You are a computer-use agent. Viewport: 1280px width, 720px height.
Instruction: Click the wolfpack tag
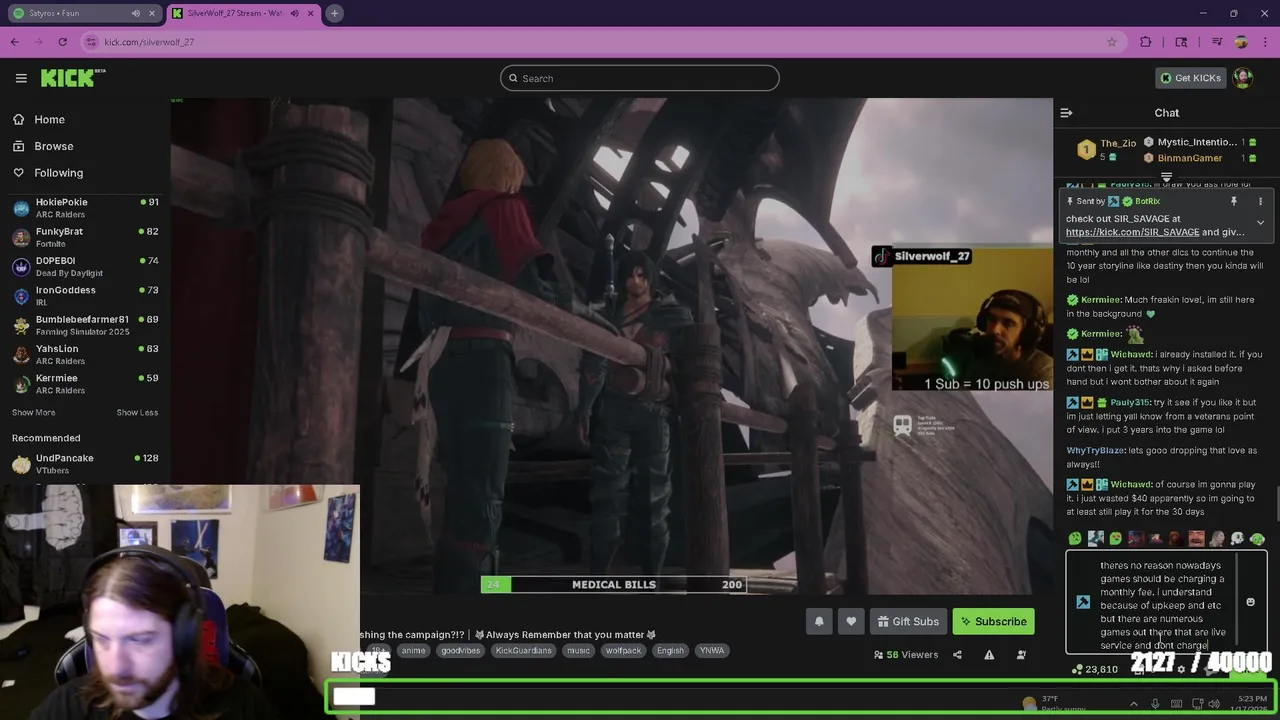[623, 650]
